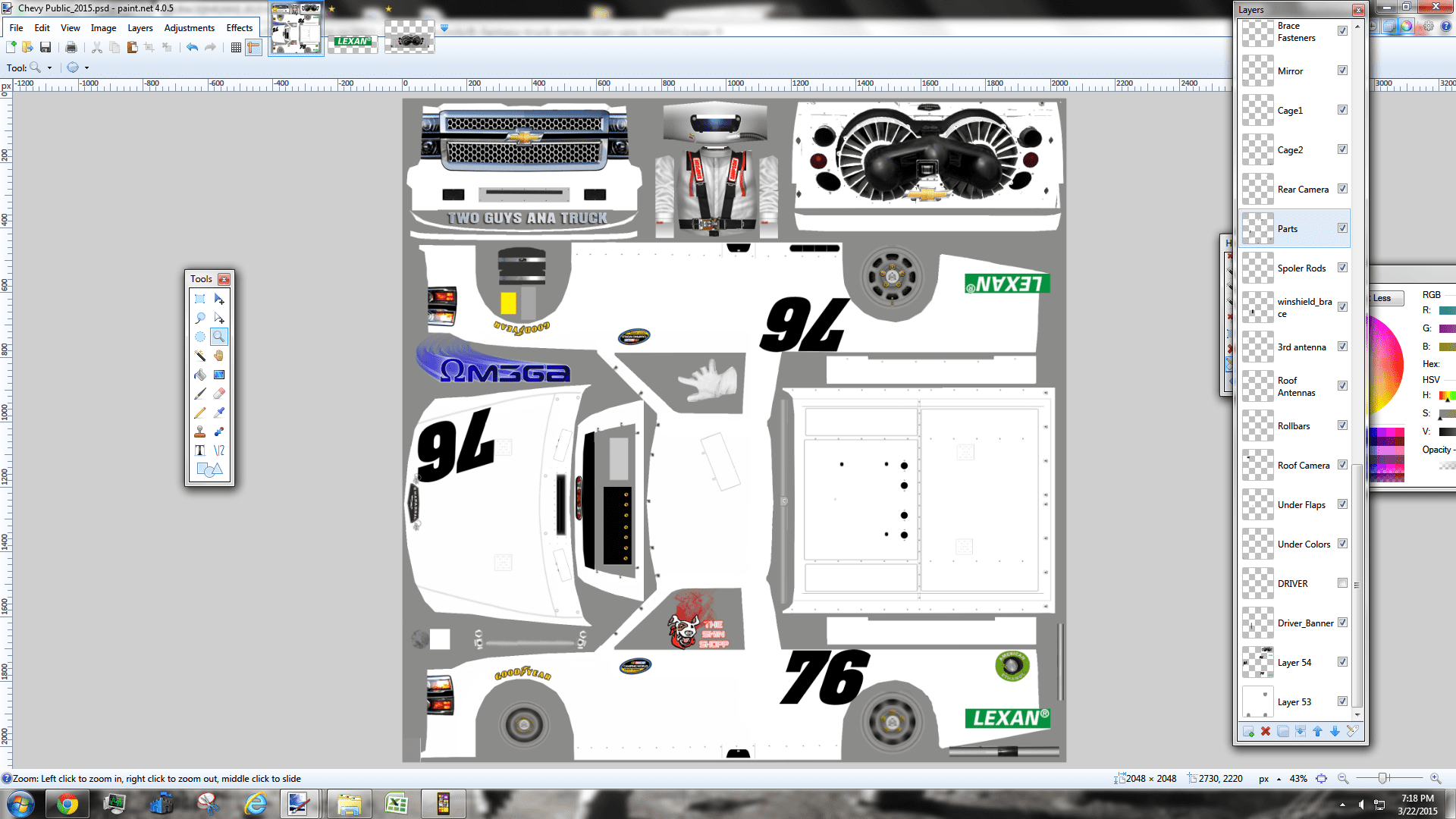Image resolution: width=1456 pixels, height=819 pixels.
Task: Select the Eraser tool
Action: (219, 394)
